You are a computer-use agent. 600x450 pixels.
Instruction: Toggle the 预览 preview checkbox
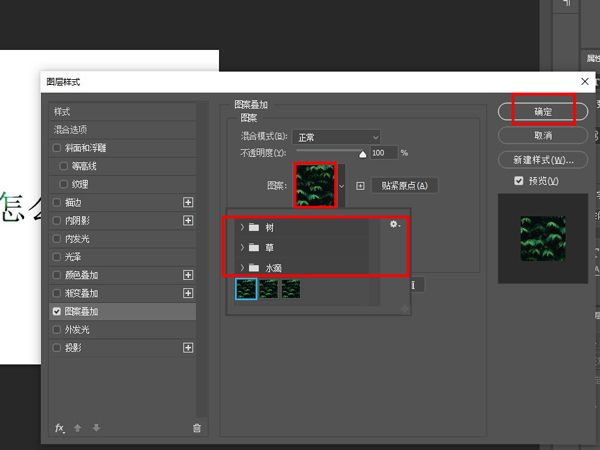518,181
